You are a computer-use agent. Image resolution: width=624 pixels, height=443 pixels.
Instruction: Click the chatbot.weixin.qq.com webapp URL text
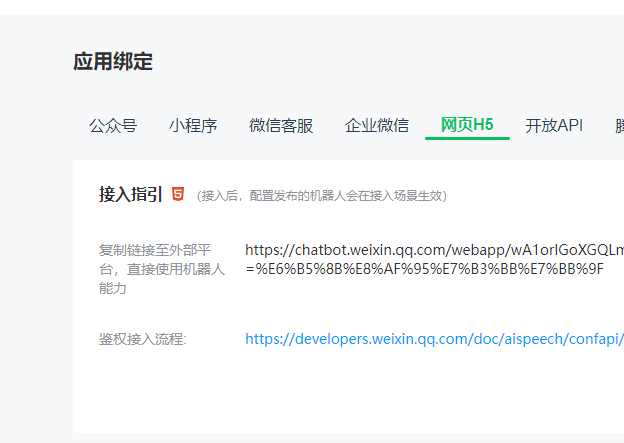tap(434, 250)
